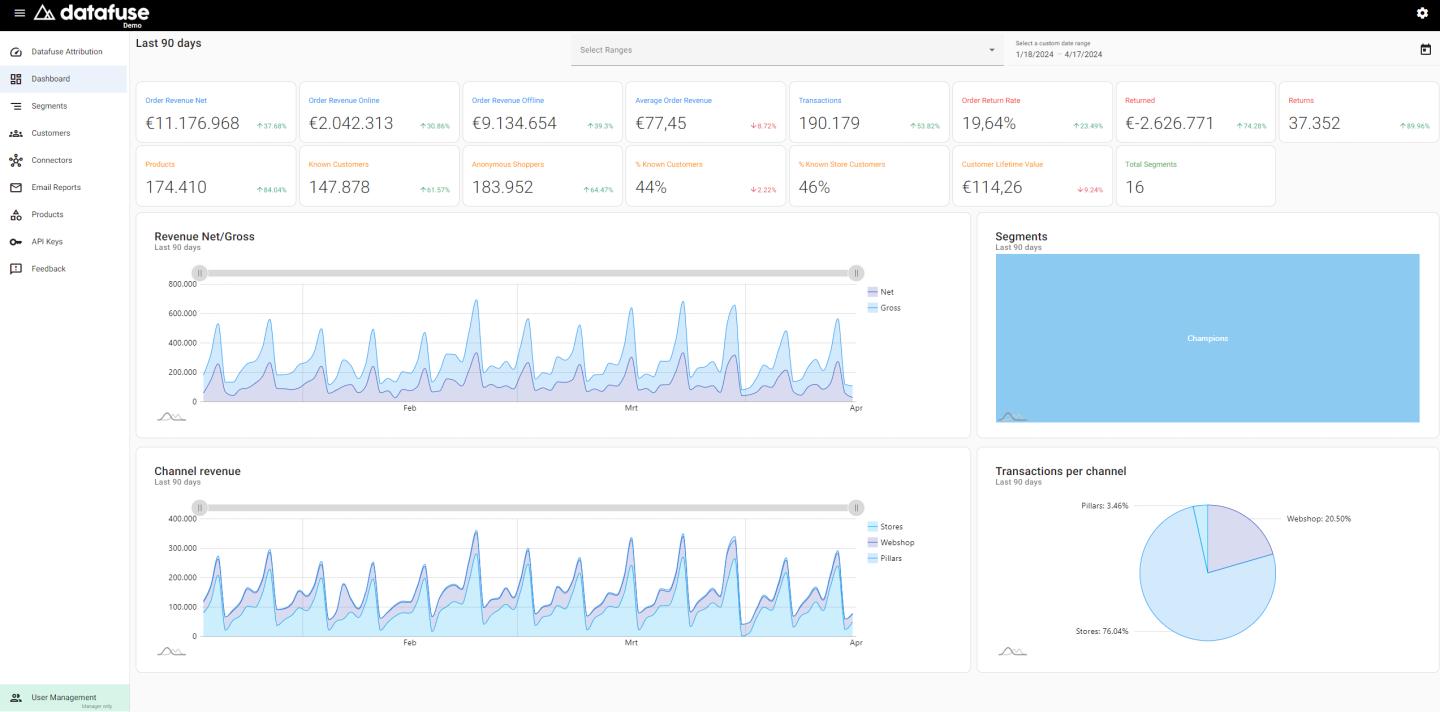
Task: Click the chart logo under Revenue Net/Gross
Action: (171, 416)
